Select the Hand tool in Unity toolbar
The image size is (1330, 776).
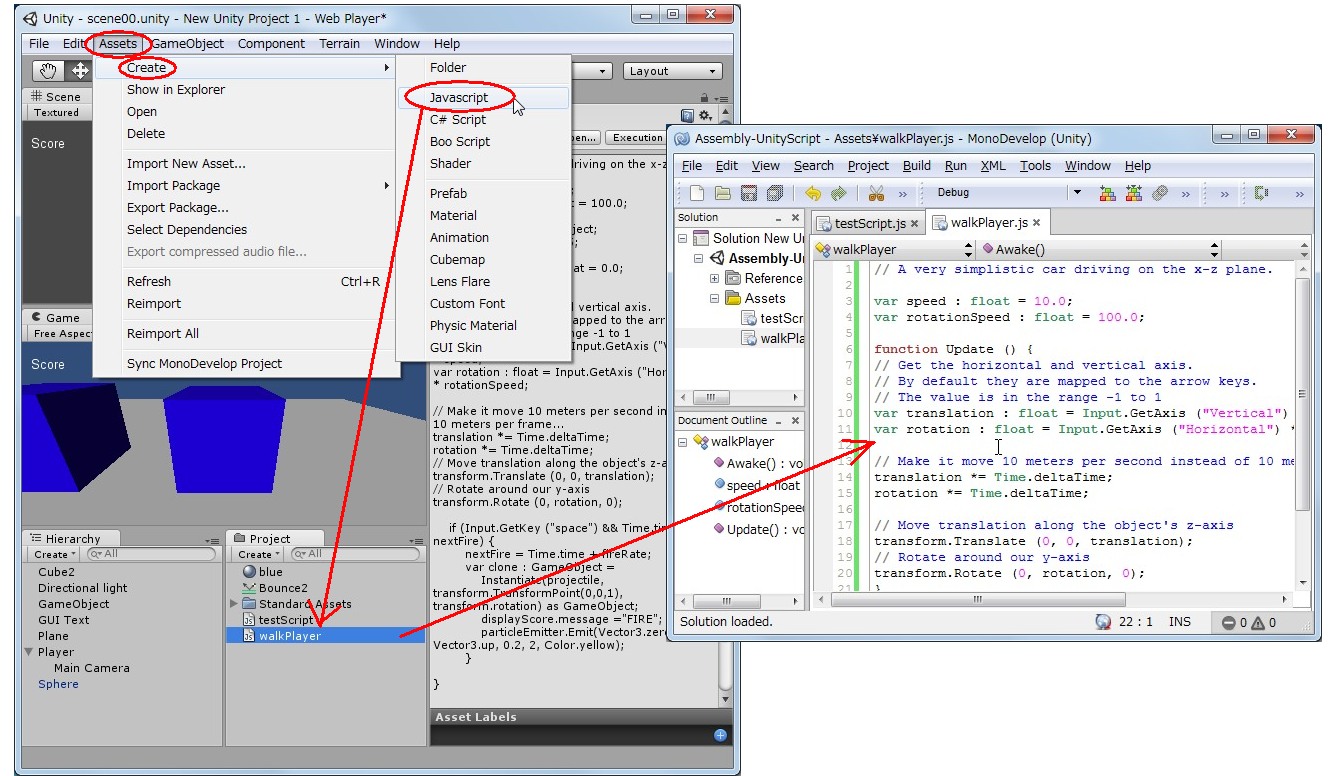(49, 71)
